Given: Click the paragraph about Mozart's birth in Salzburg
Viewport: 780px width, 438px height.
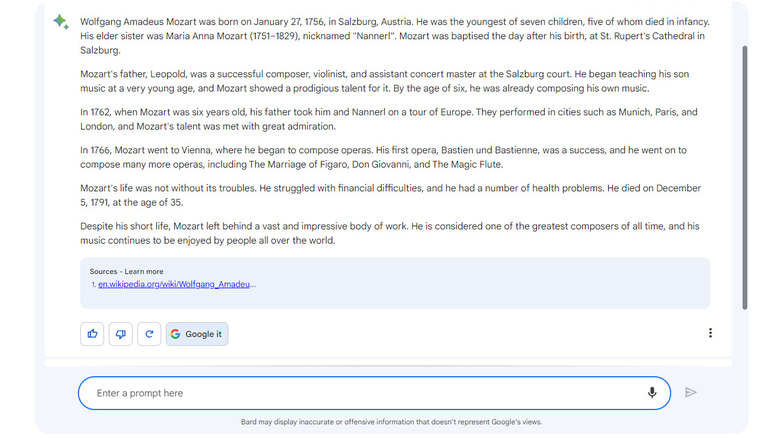Looking at the screenshot, I should (394, 36).
